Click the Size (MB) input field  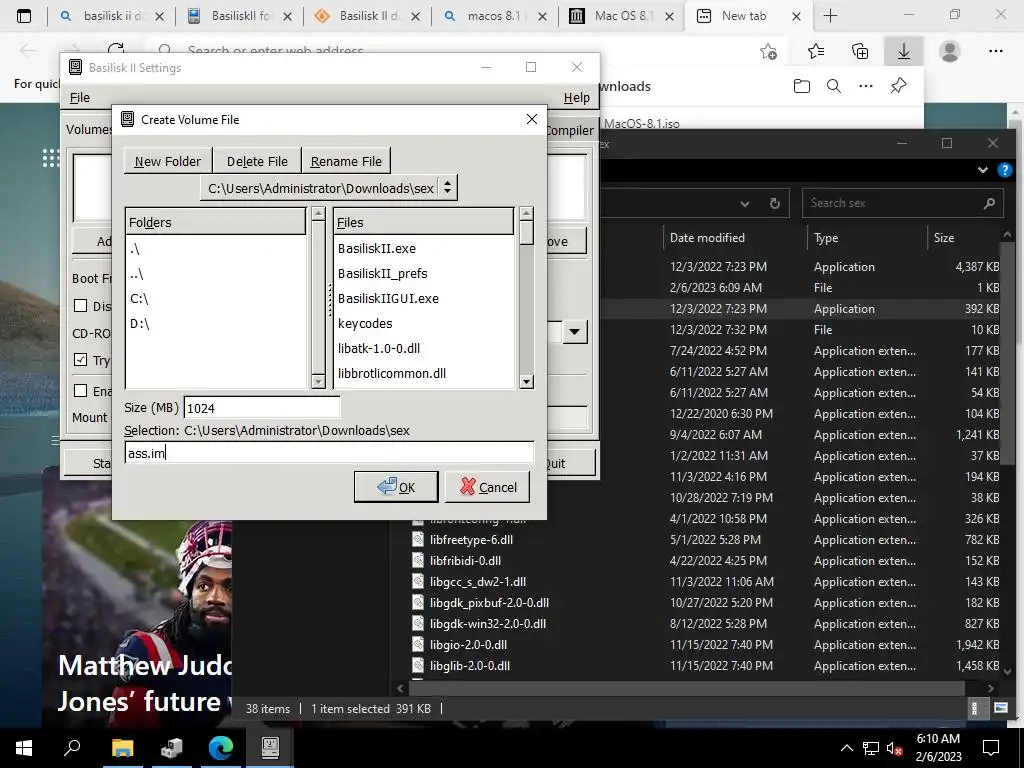(262, 408)
